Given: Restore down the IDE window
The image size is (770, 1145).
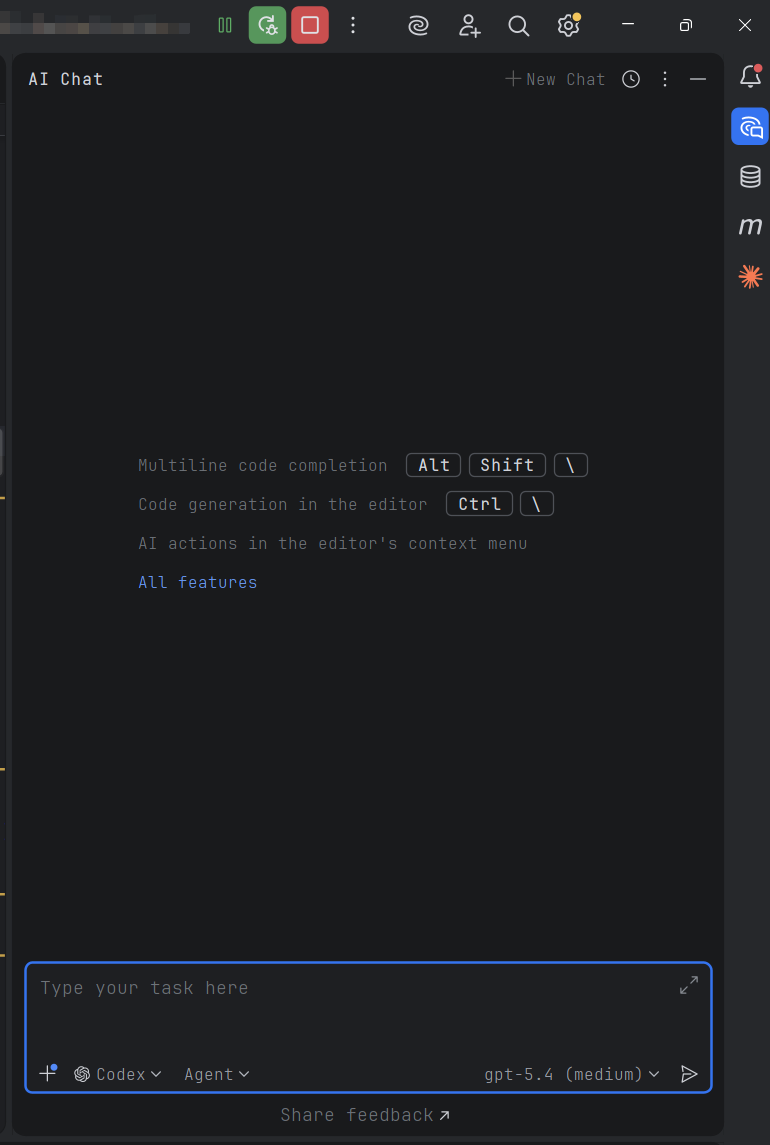Looking at the screenshot, I should click(x=685, y=26).
